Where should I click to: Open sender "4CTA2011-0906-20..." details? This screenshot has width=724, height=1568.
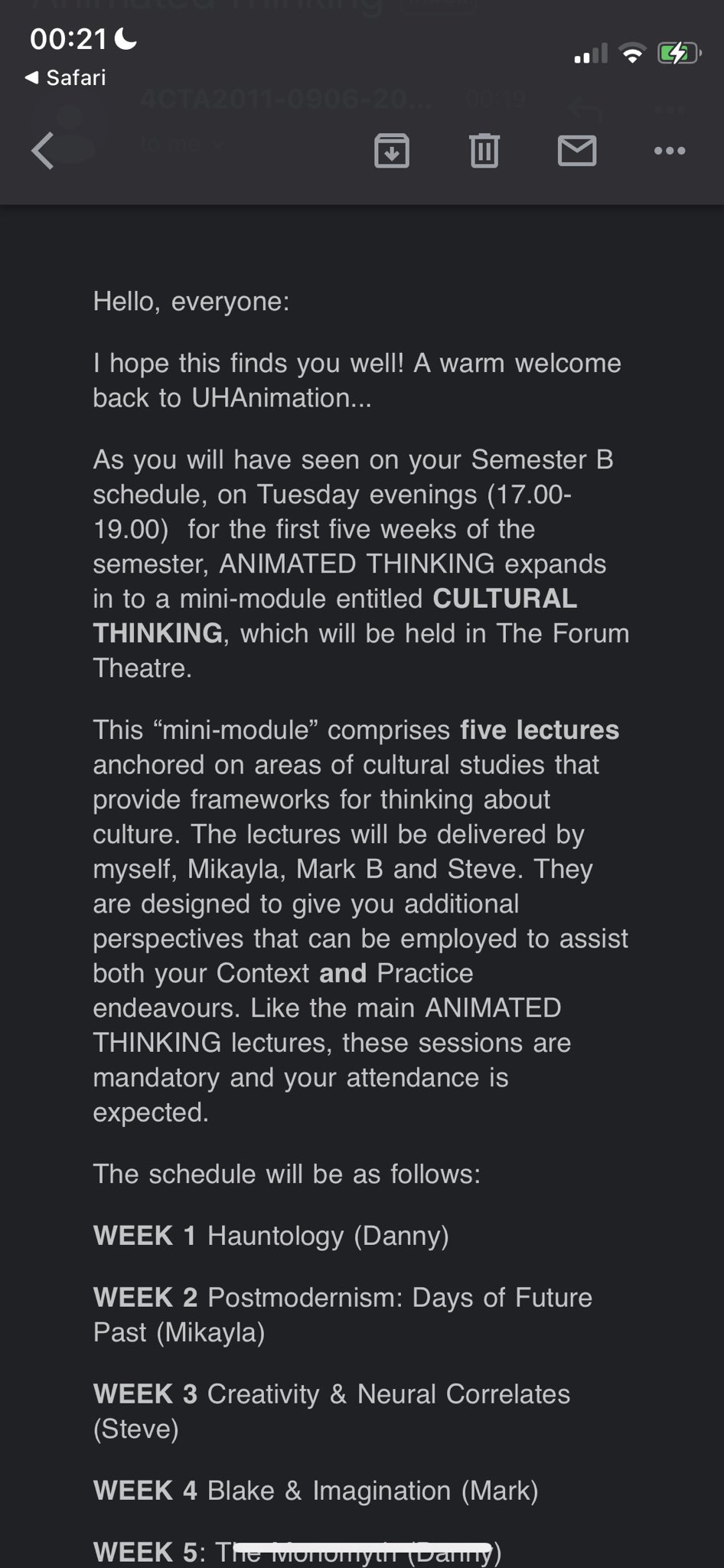click(286, 100)
